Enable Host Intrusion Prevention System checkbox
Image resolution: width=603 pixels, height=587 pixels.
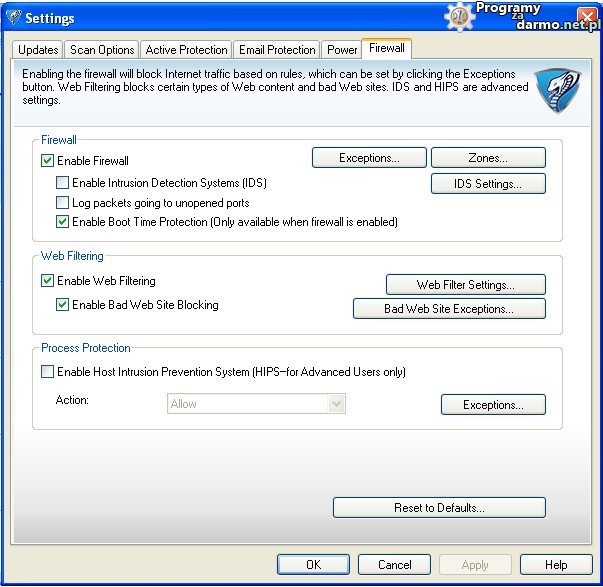(x=48, y=372)
